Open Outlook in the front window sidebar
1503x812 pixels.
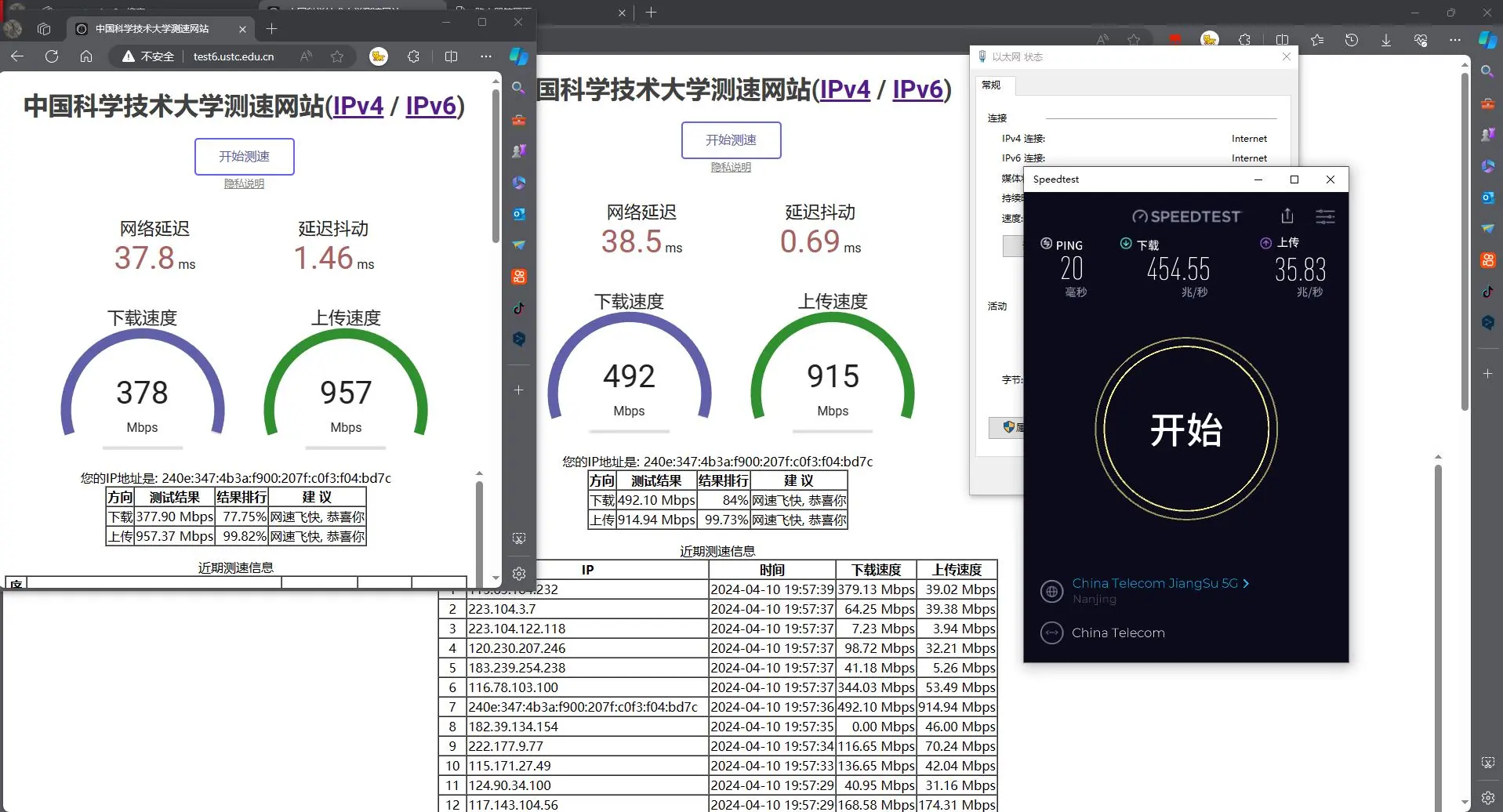(518, 214)
